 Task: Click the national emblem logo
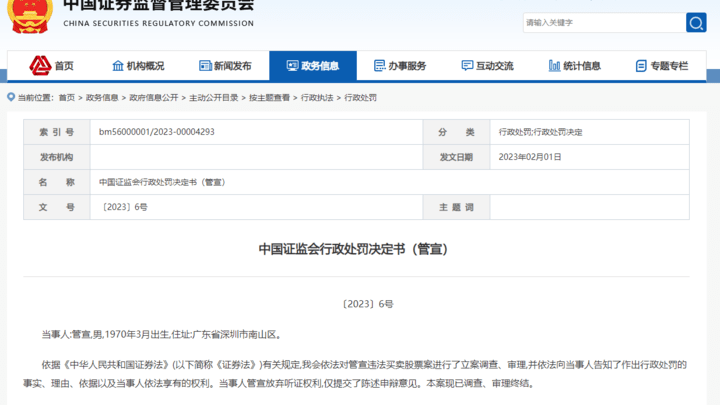[x=30, y=16]
